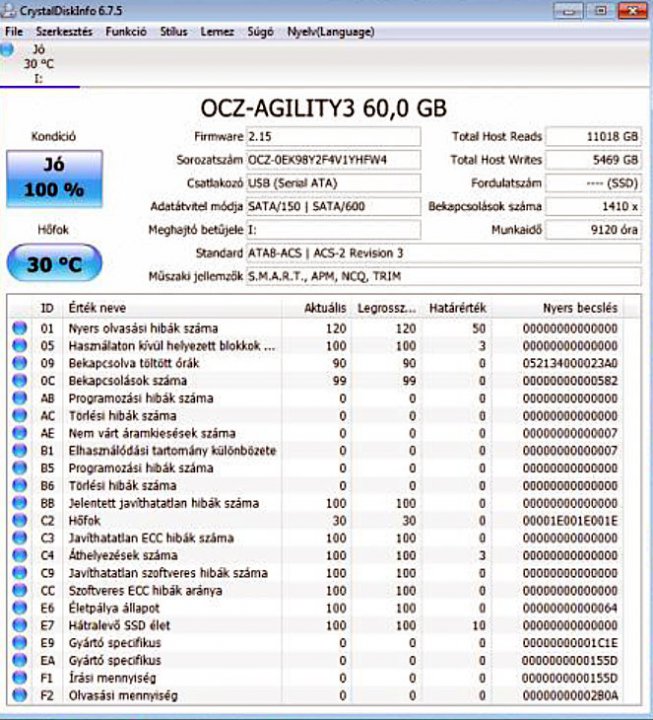
Task: Click status icon of row BB
Action: (x=19, y=503)
